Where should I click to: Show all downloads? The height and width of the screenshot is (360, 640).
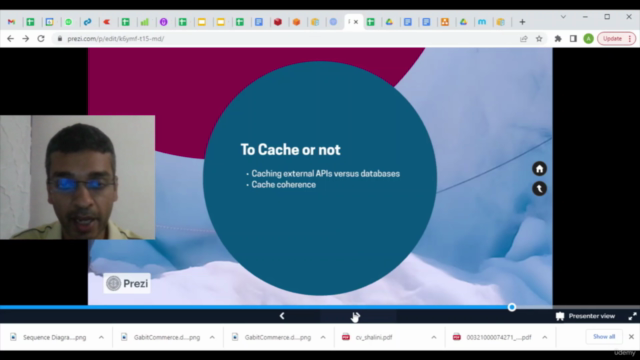point(604,337)
